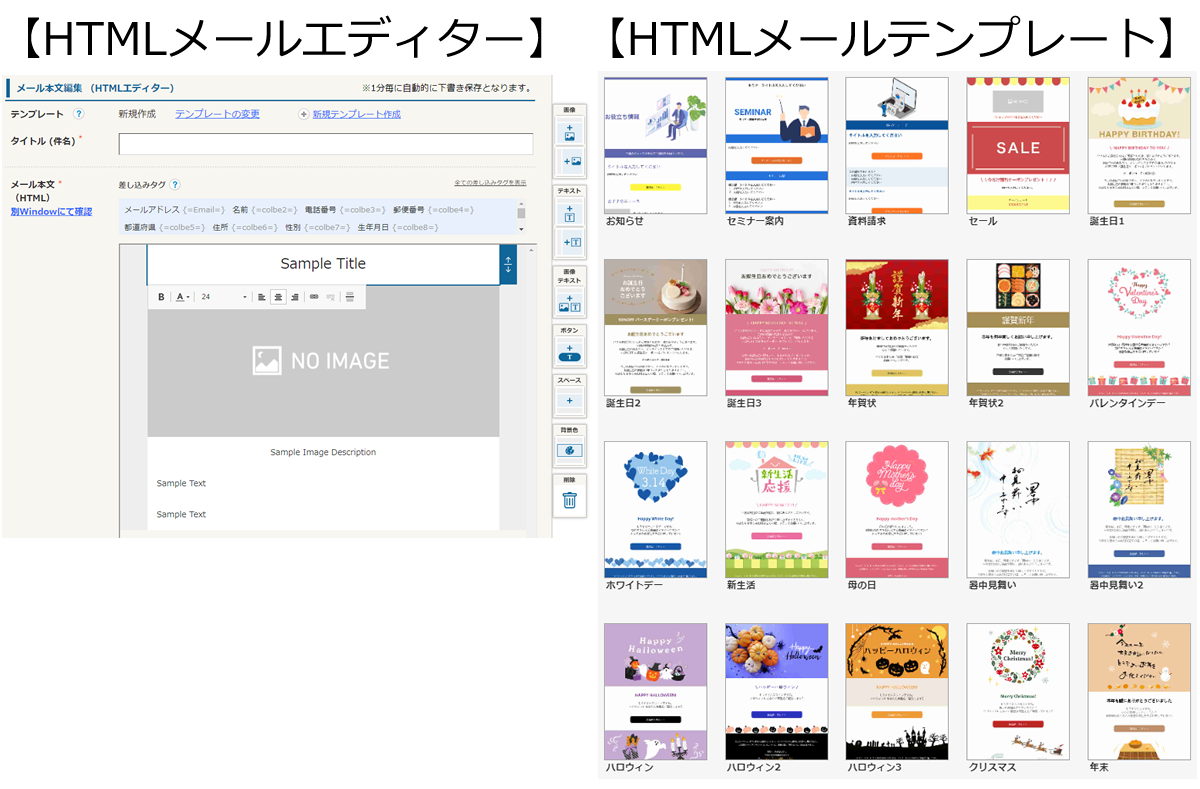Add spacer block (スペース)
This screenshot has width=1200, height=789.
(569, 401)
